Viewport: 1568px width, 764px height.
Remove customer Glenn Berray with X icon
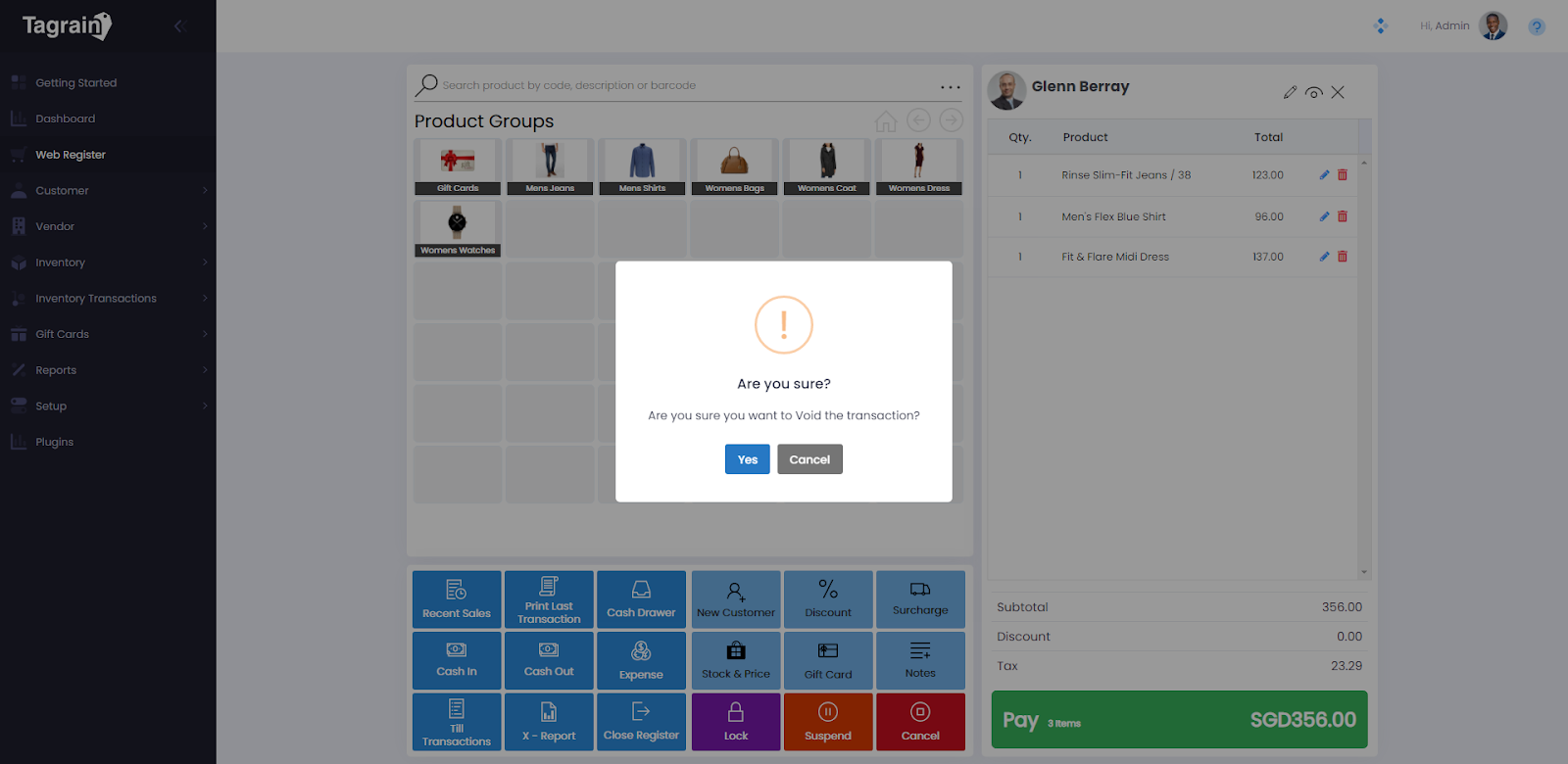(1338, 92)
